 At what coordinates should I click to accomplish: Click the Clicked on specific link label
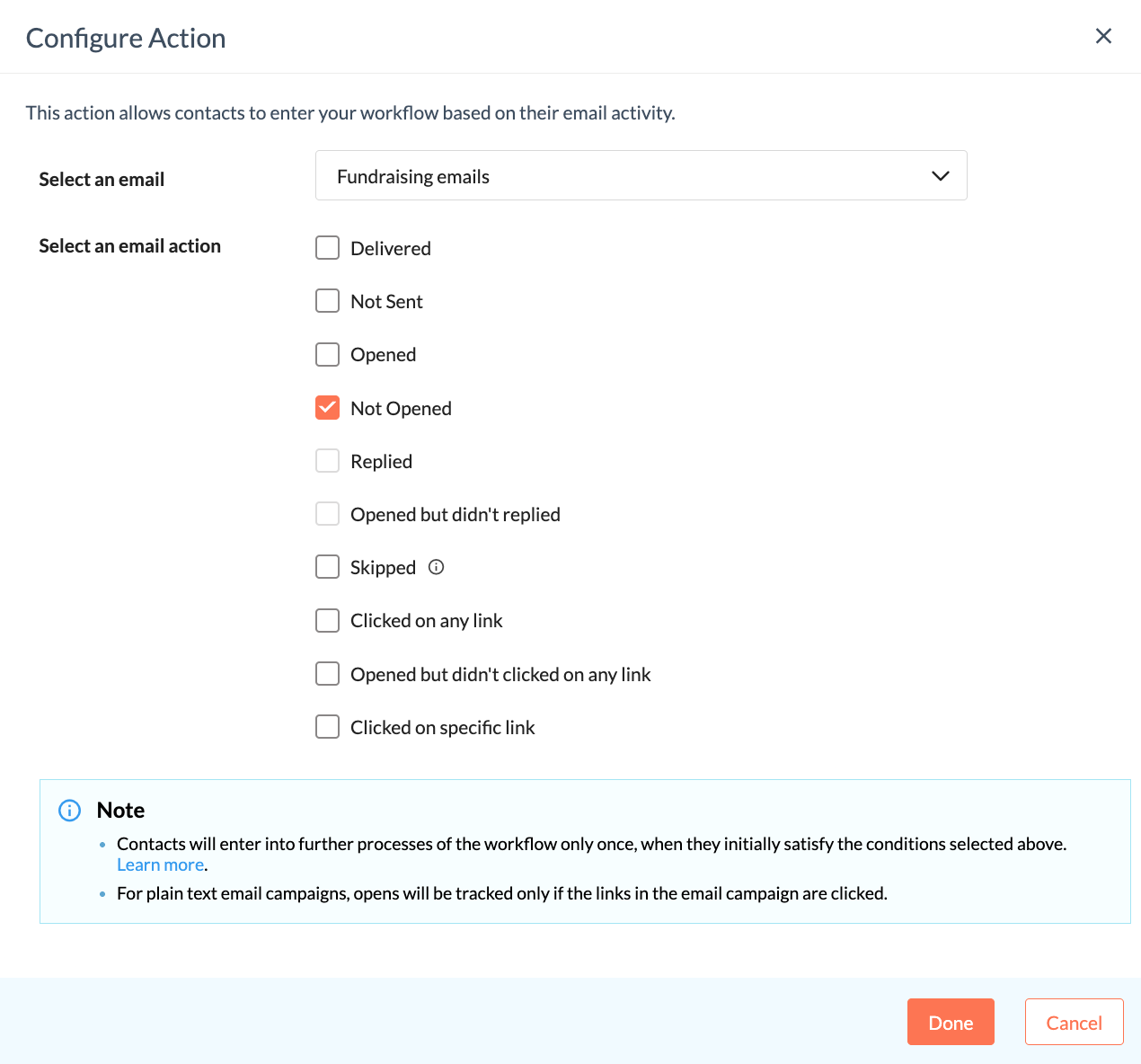[x=442, y=728]
